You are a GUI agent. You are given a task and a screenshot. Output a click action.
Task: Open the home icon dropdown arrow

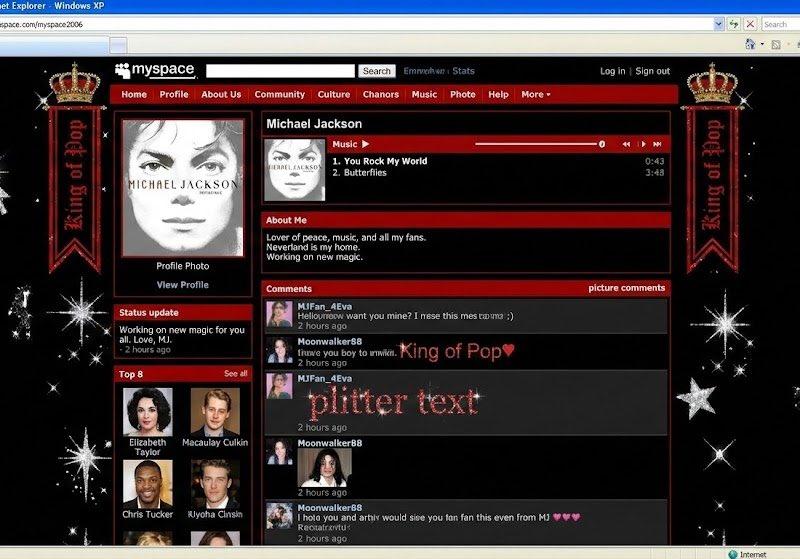762,44
